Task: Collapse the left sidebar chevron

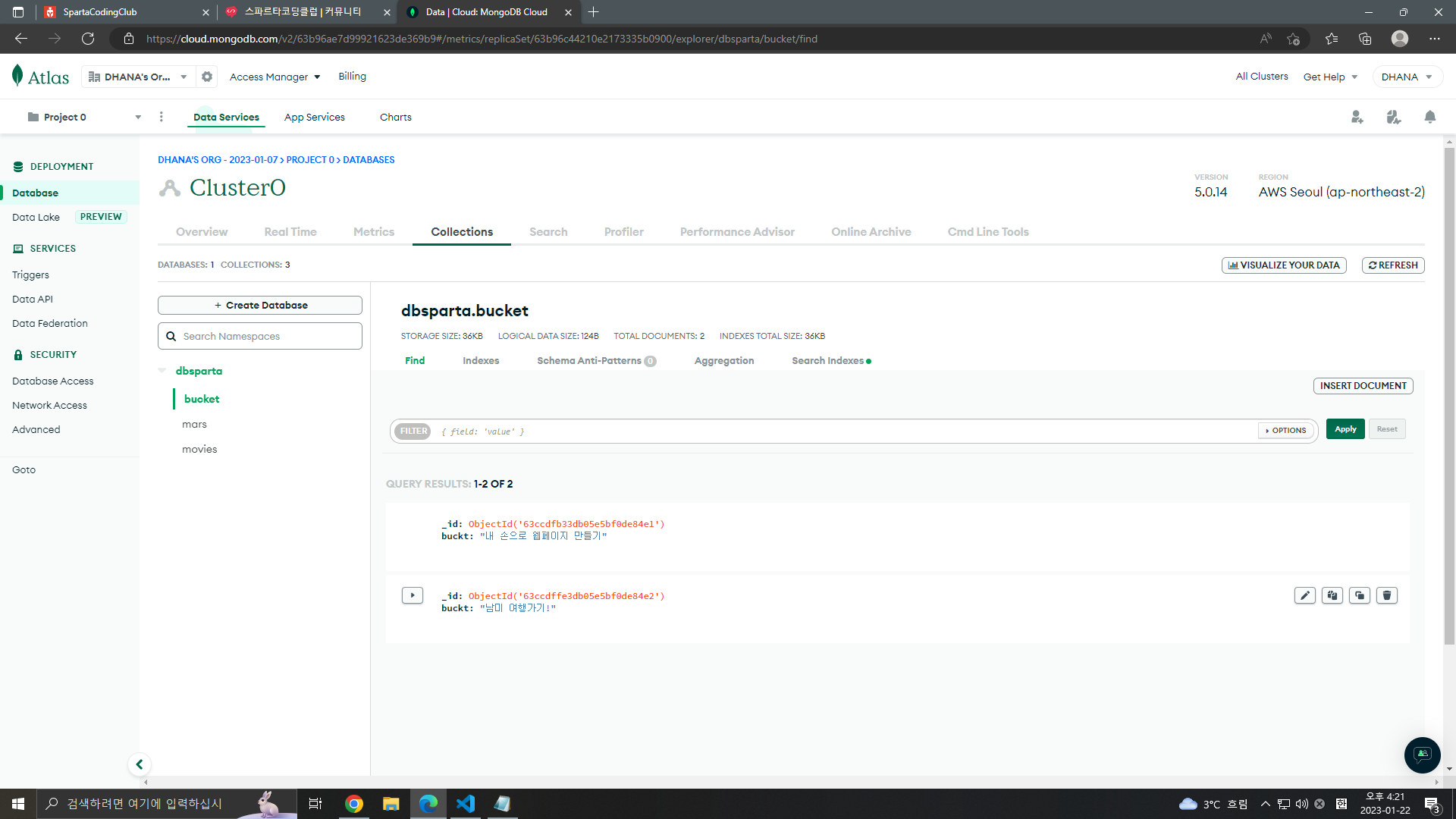Action: 140,764
